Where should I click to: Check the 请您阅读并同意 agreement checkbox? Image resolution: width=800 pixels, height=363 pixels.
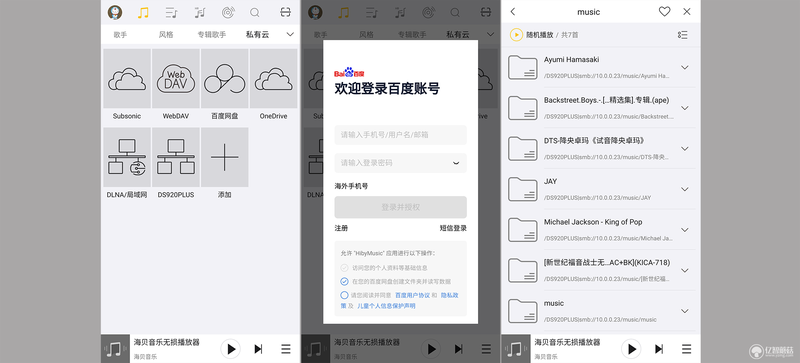click(x=344, y=295)
